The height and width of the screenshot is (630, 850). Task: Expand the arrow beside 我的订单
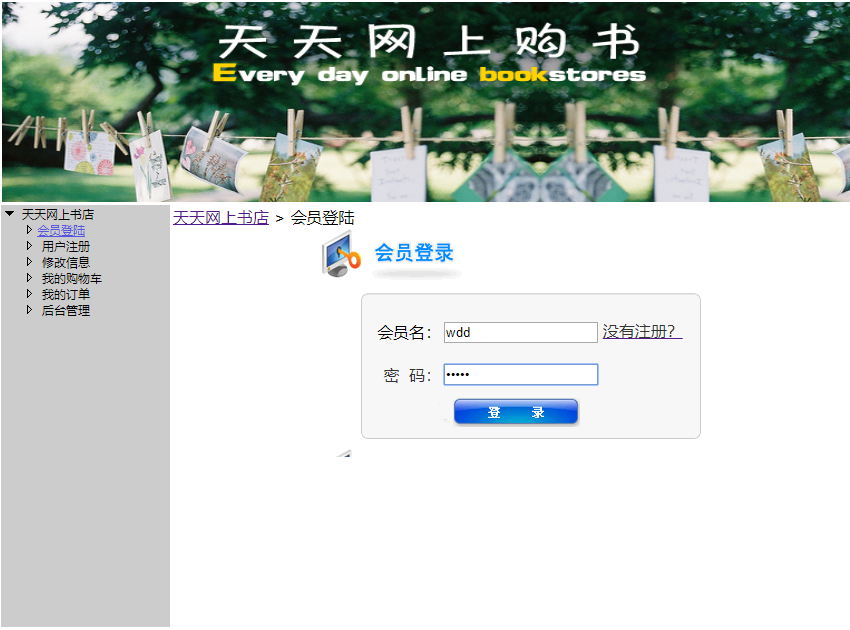(x=29, y=294)
